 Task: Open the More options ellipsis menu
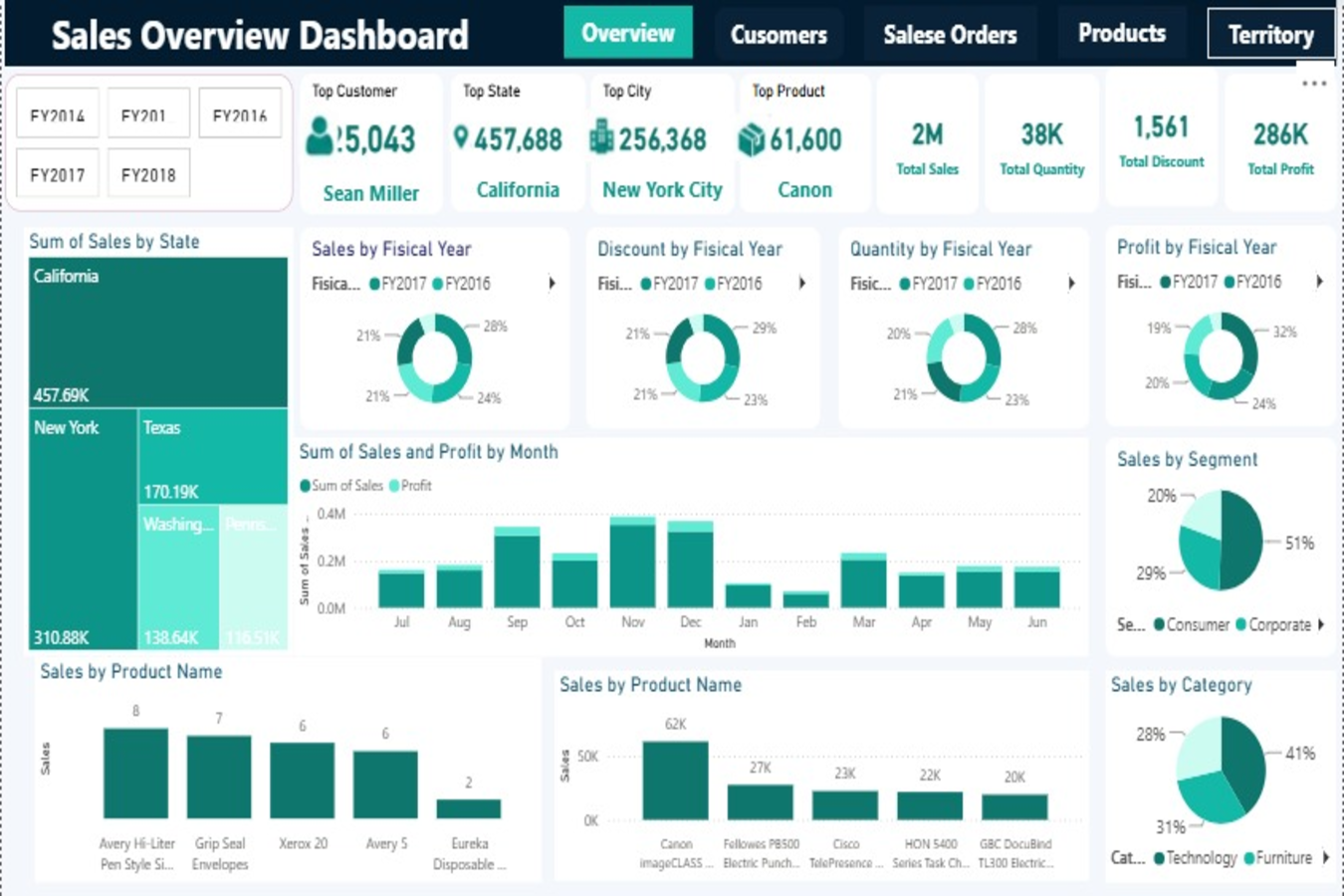pos(1314,84)
